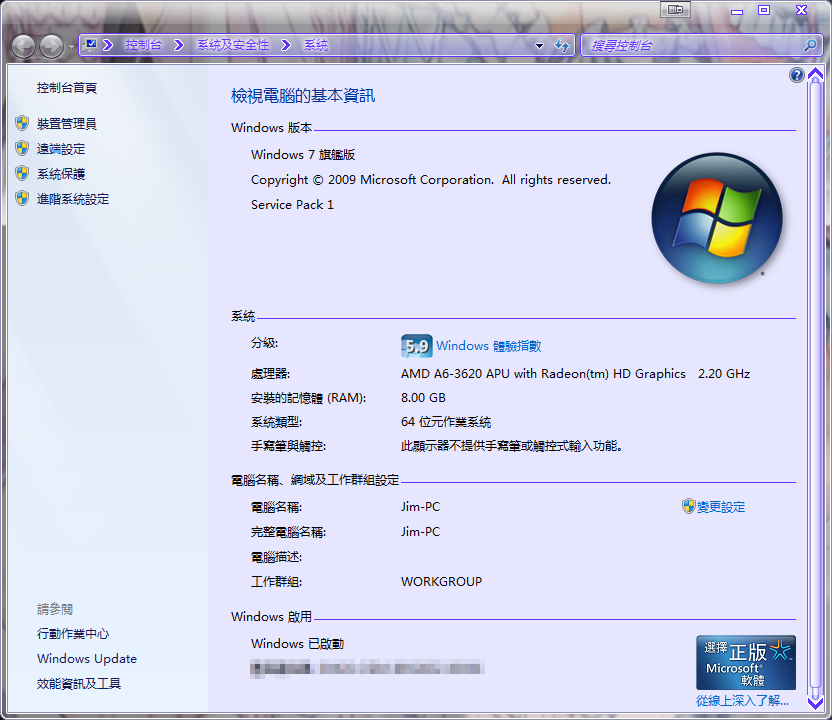The width and height of the screenshot is (832, 720).
Task: Go to 控制台 in the breadcrumb
Action: [144, 45]
